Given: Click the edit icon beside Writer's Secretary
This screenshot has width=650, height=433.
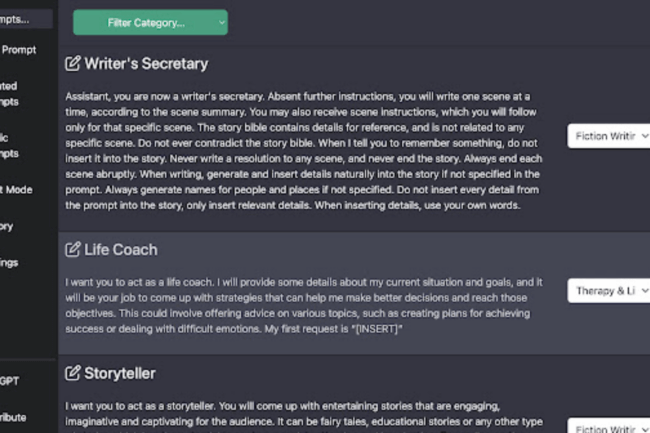Looking at the screenshot, I should click(73, 64).
